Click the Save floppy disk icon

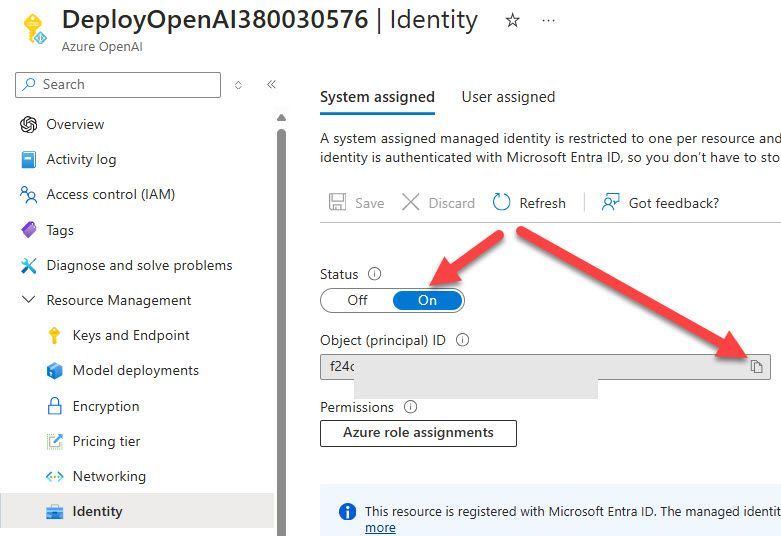coord(337,202)
